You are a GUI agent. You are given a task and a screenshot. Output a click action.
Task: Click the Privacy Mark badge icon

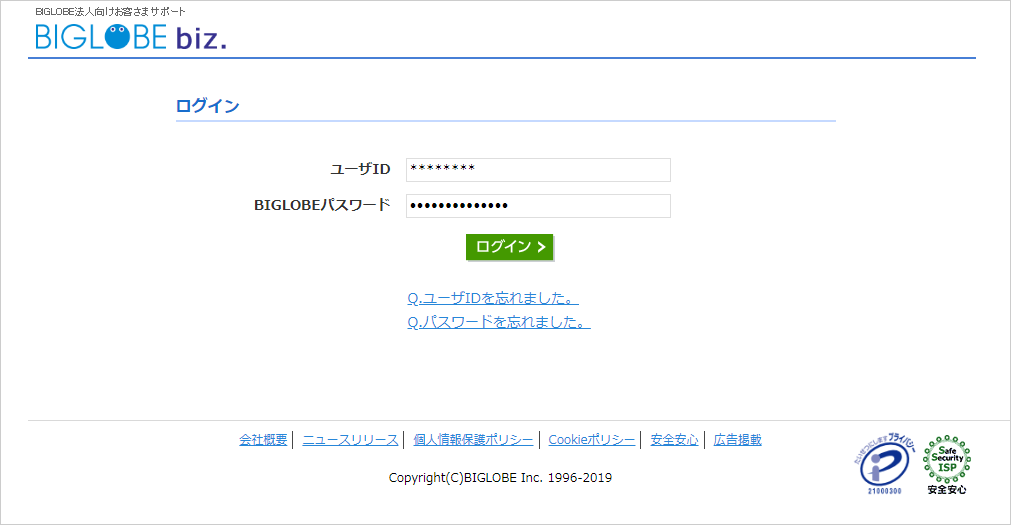885,464
